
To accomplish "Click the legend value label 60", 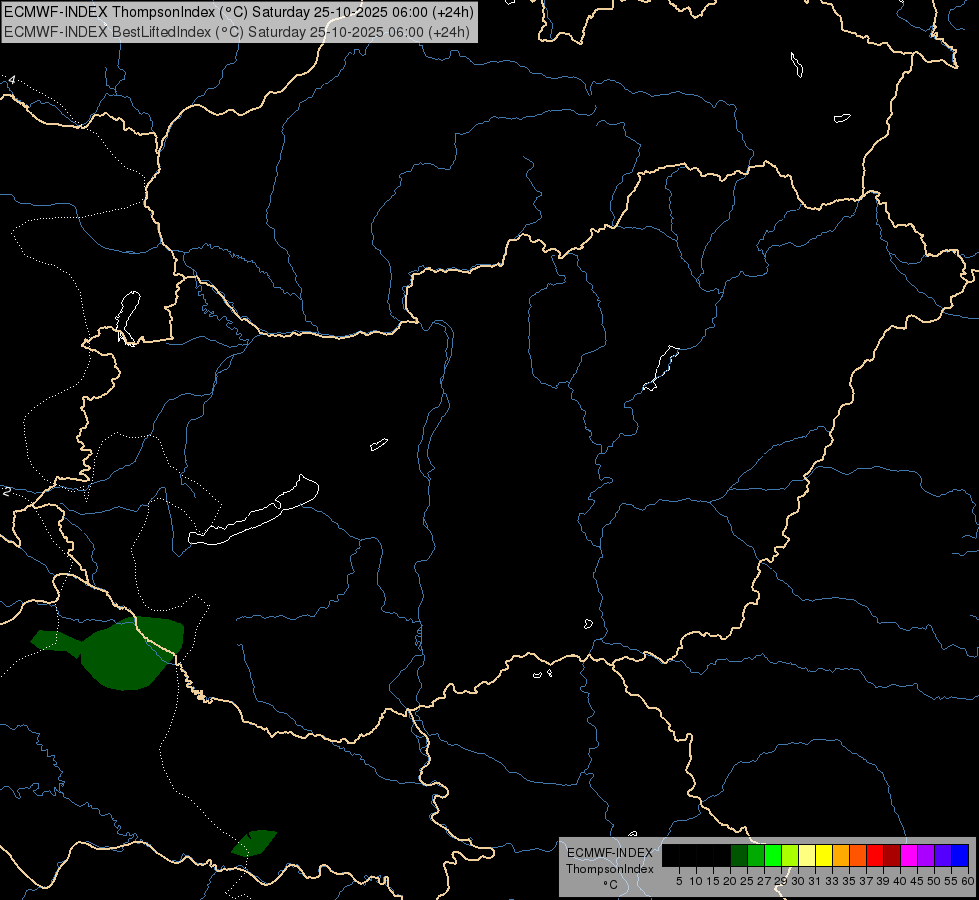I will (968, 881).
